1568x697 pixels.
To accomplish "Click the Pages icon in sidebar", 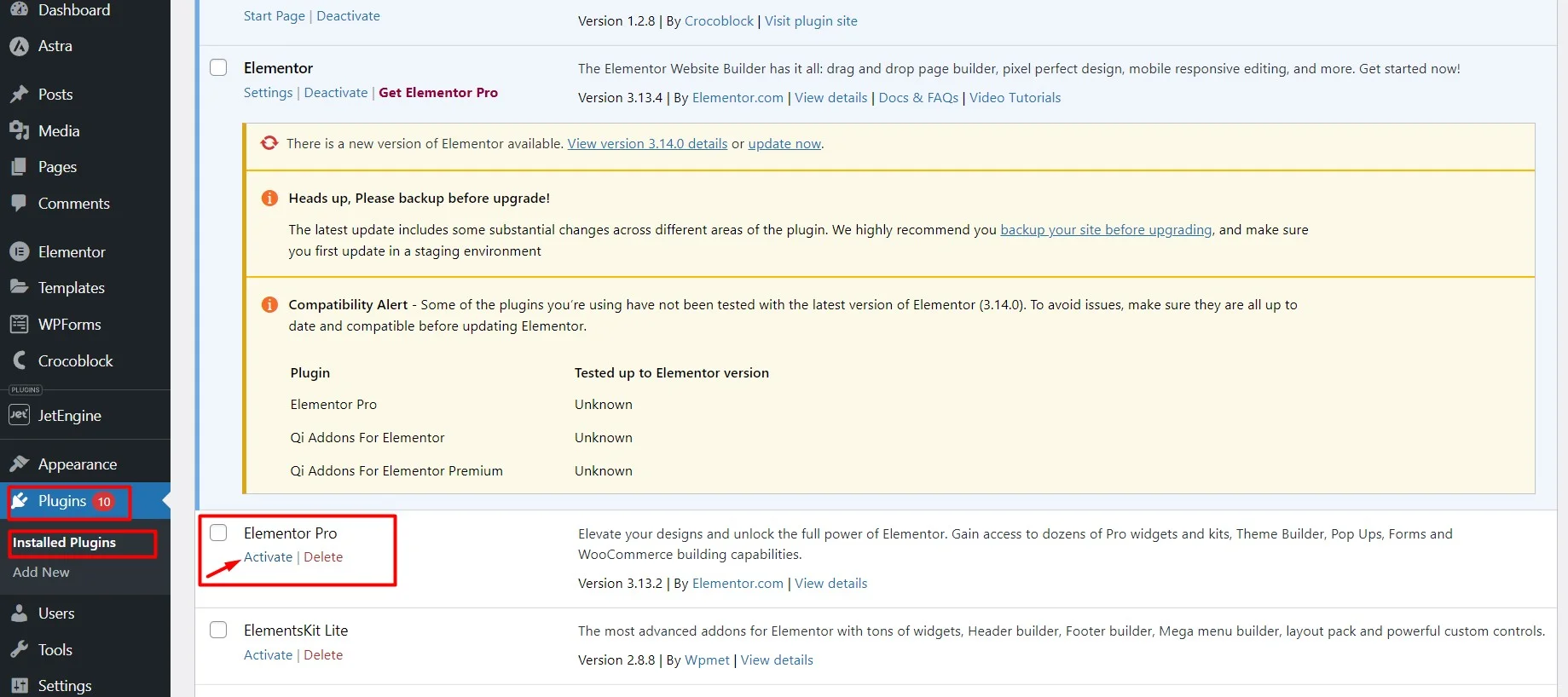I will [19, 167].
